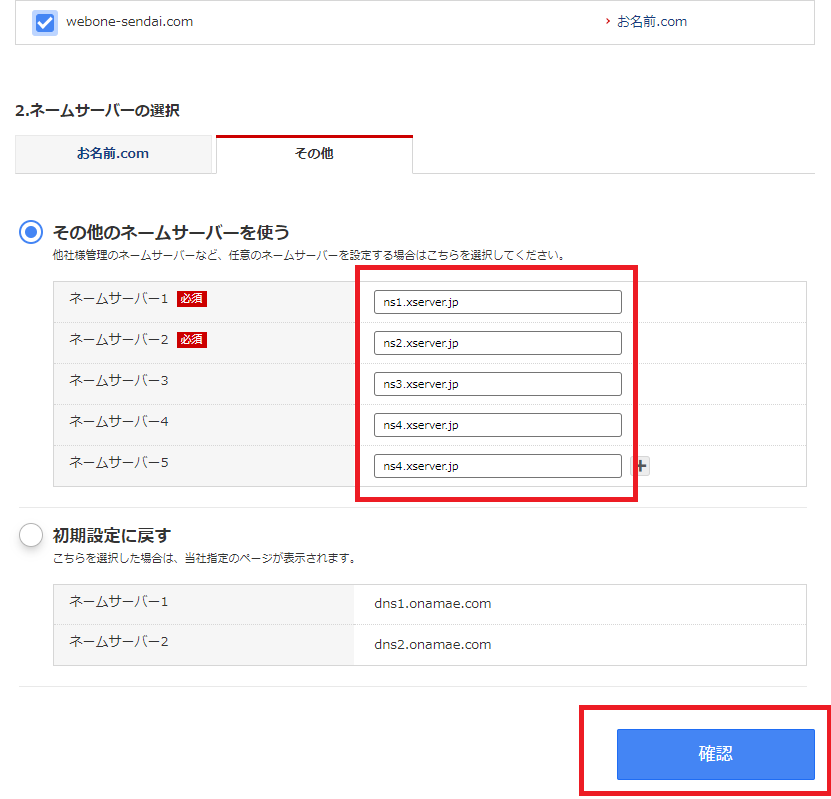Click the ネームサーバー4 input field
The height and width of the screenshot is (799, 831).
pos(497,425)
